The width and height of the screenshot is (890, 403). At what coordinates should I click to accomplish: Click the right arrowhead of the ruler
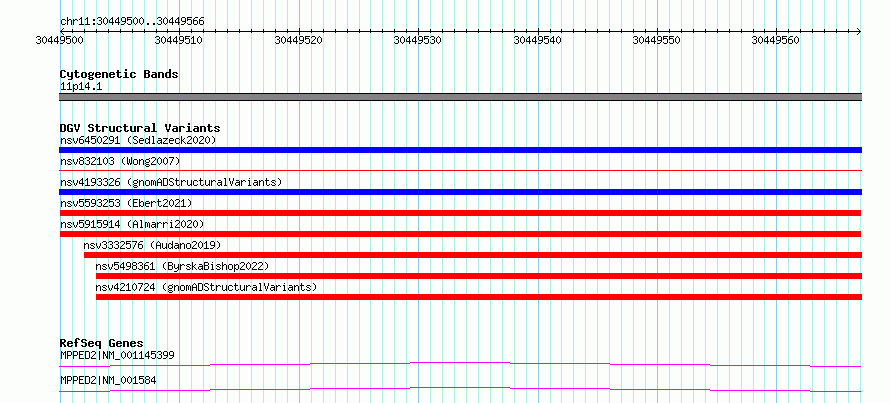coord(859,31)
